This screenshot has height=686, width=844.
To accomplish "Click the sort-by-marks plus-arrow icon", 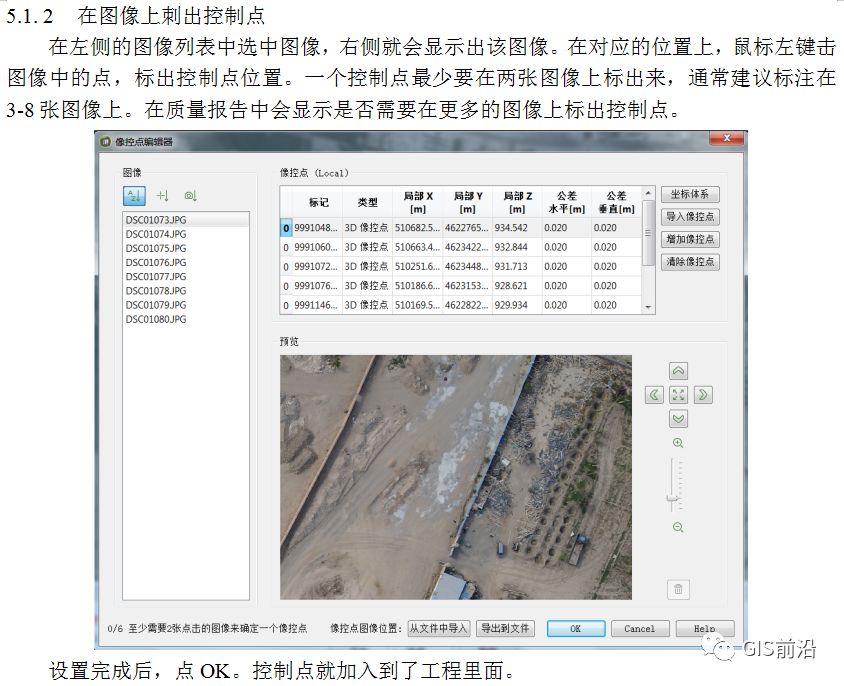I will pyautogui.click(x=162, y=196).
